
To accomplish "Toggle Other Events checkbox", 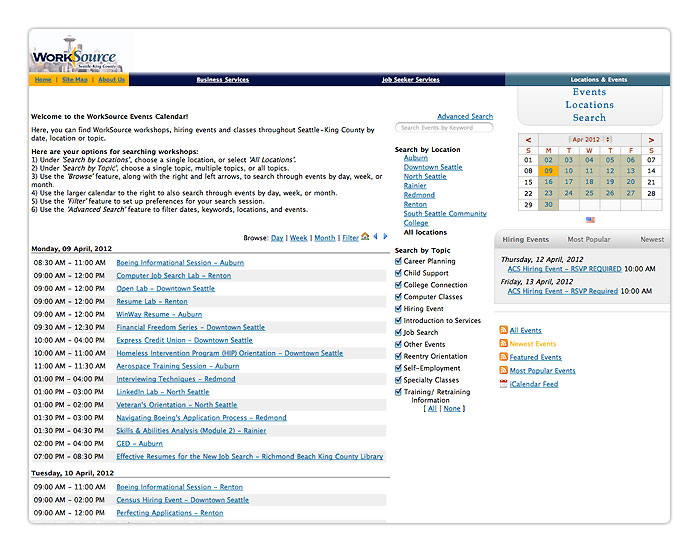I will (398, 344).
